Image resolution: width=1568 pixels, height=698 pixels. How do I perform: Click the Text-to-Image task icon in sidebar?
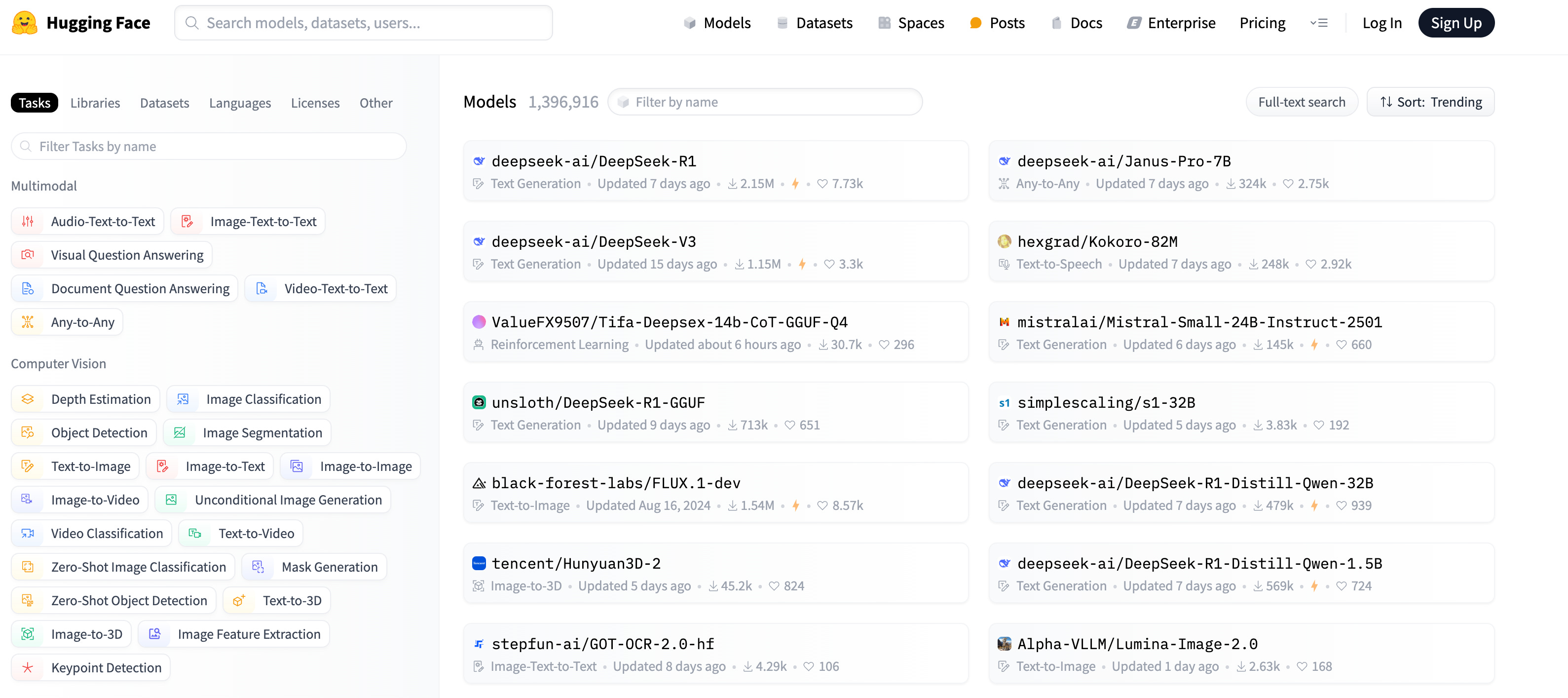[28, 466]
